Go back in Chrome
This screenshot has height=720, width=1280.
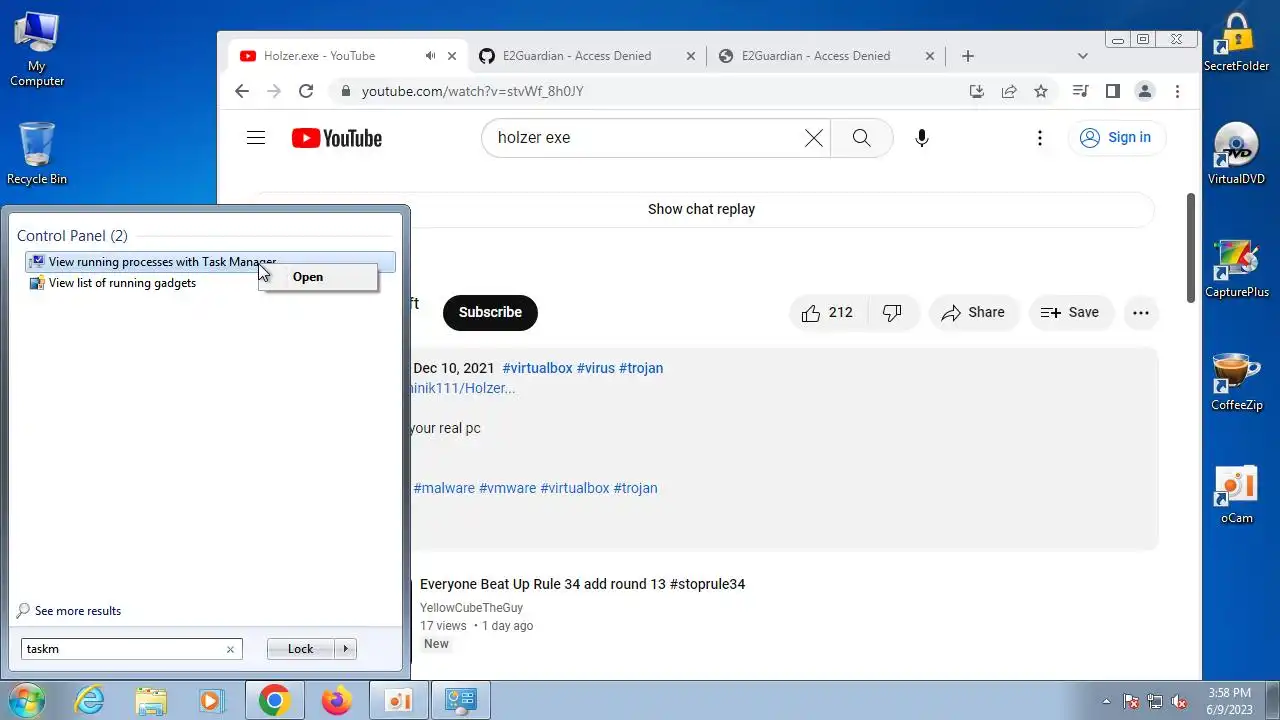click(242, 91)
